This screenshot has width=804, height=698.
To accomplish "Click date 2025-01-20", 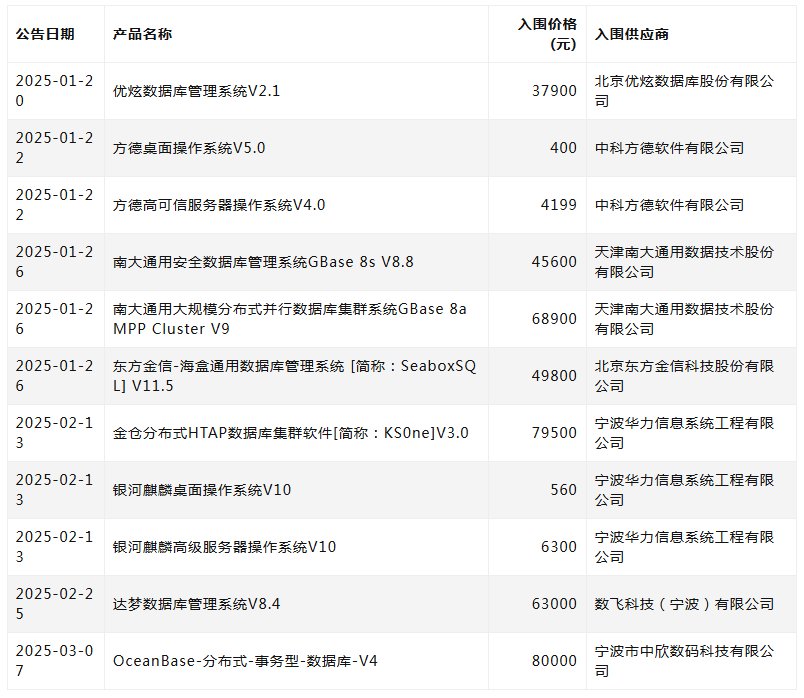I will (54, 91).
